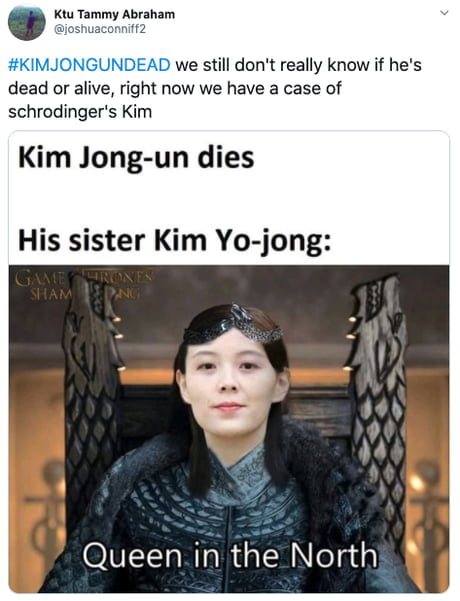460x601 pixels.
Task: Open Ktu Tammy Abraham's profile name
Action: coord(114,15)
